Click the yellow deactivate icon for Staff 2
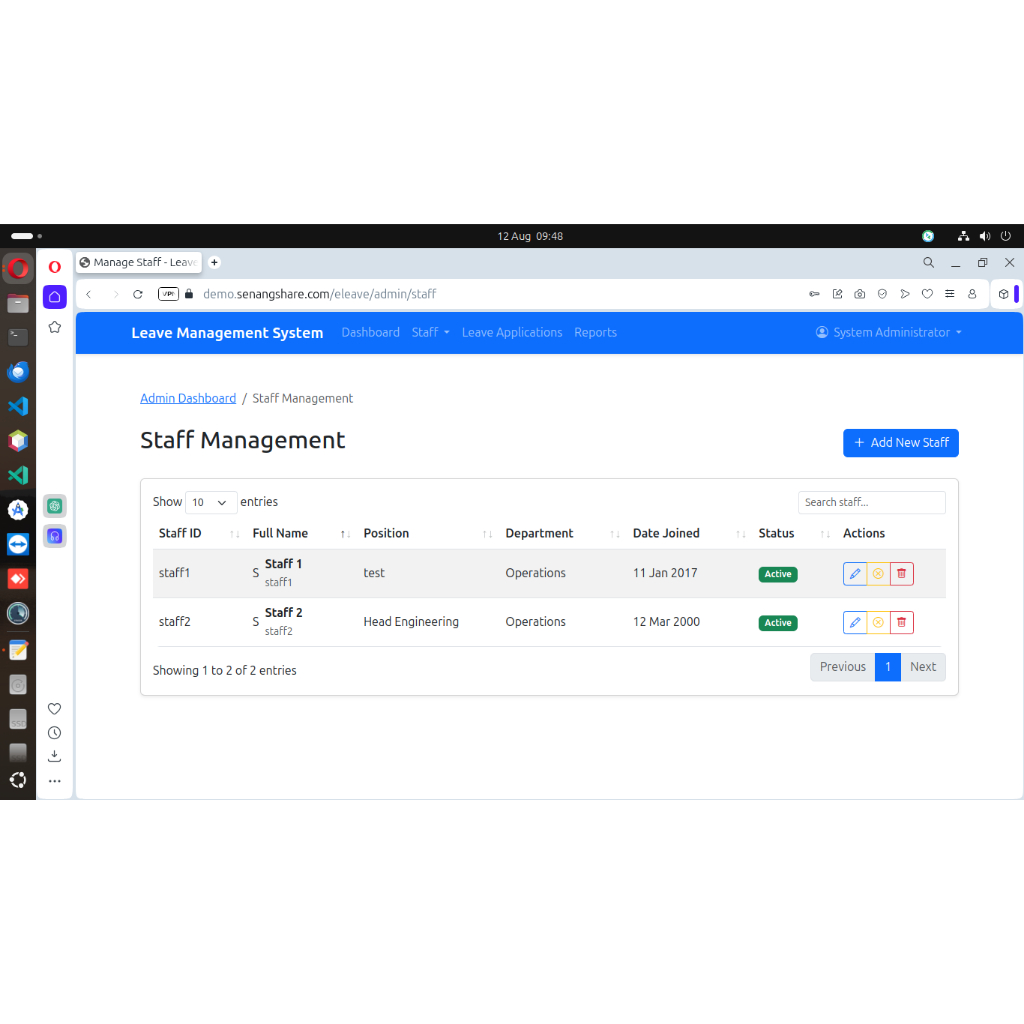Screen dimensions: 1024x1024 pyautogui.click(x=878, y=623)
